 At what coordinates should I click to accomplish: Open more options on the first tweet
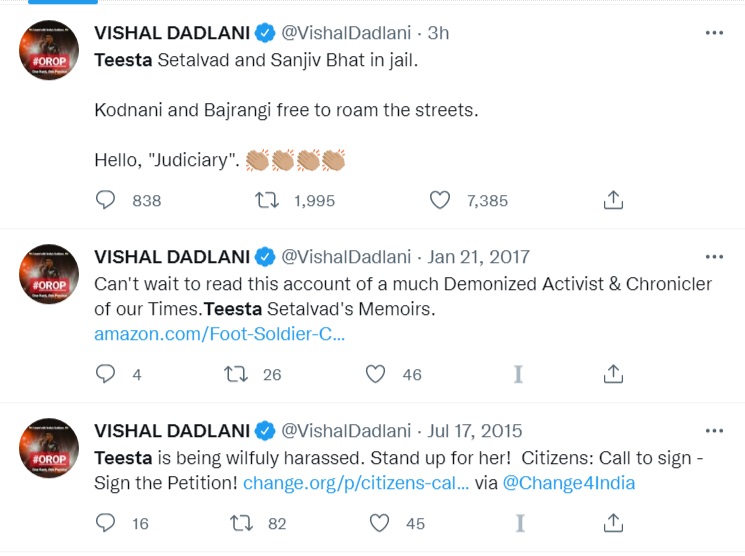[x=713, y=33]
